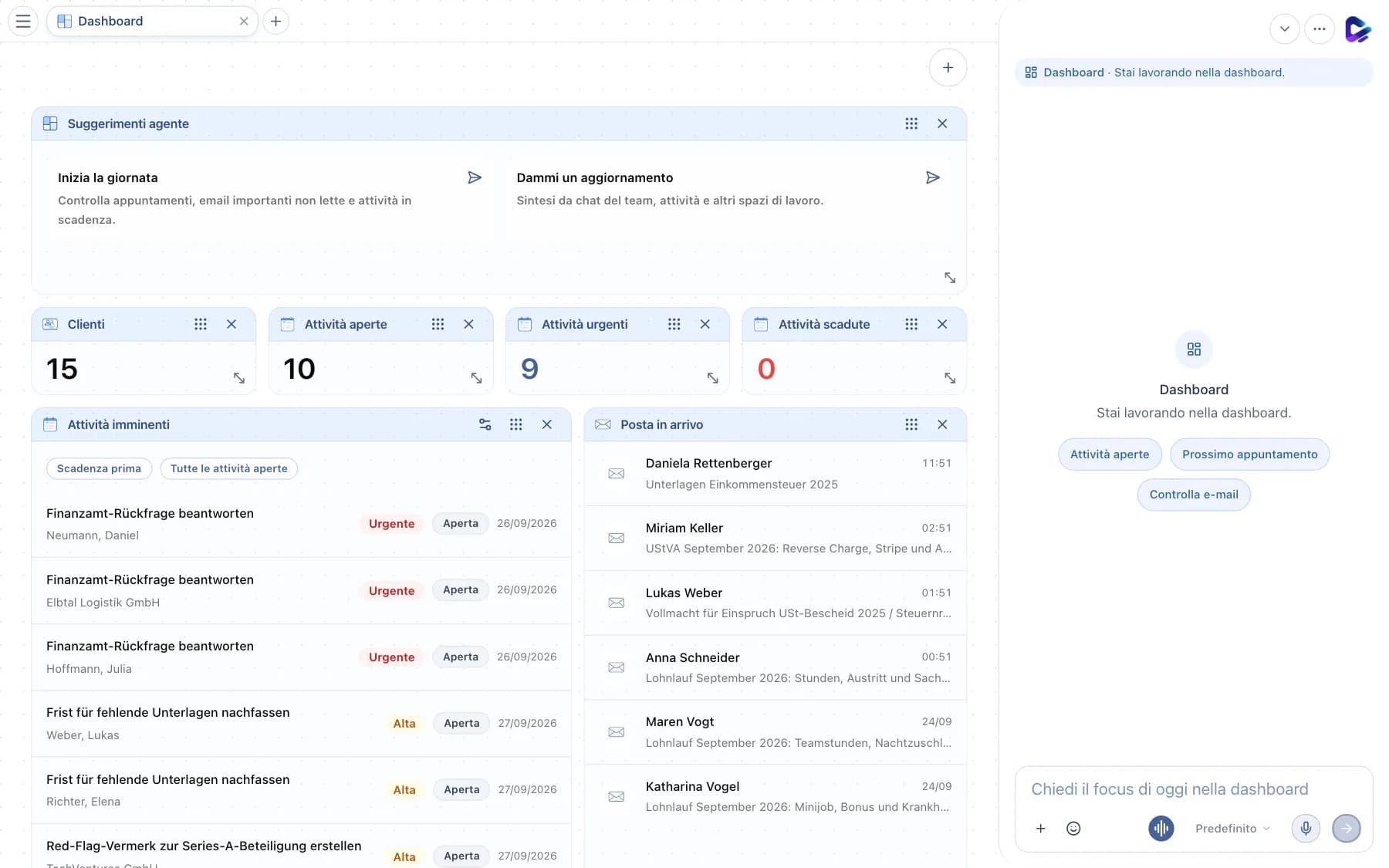Click the Attività imminenti drag handle

coord(516,424)
